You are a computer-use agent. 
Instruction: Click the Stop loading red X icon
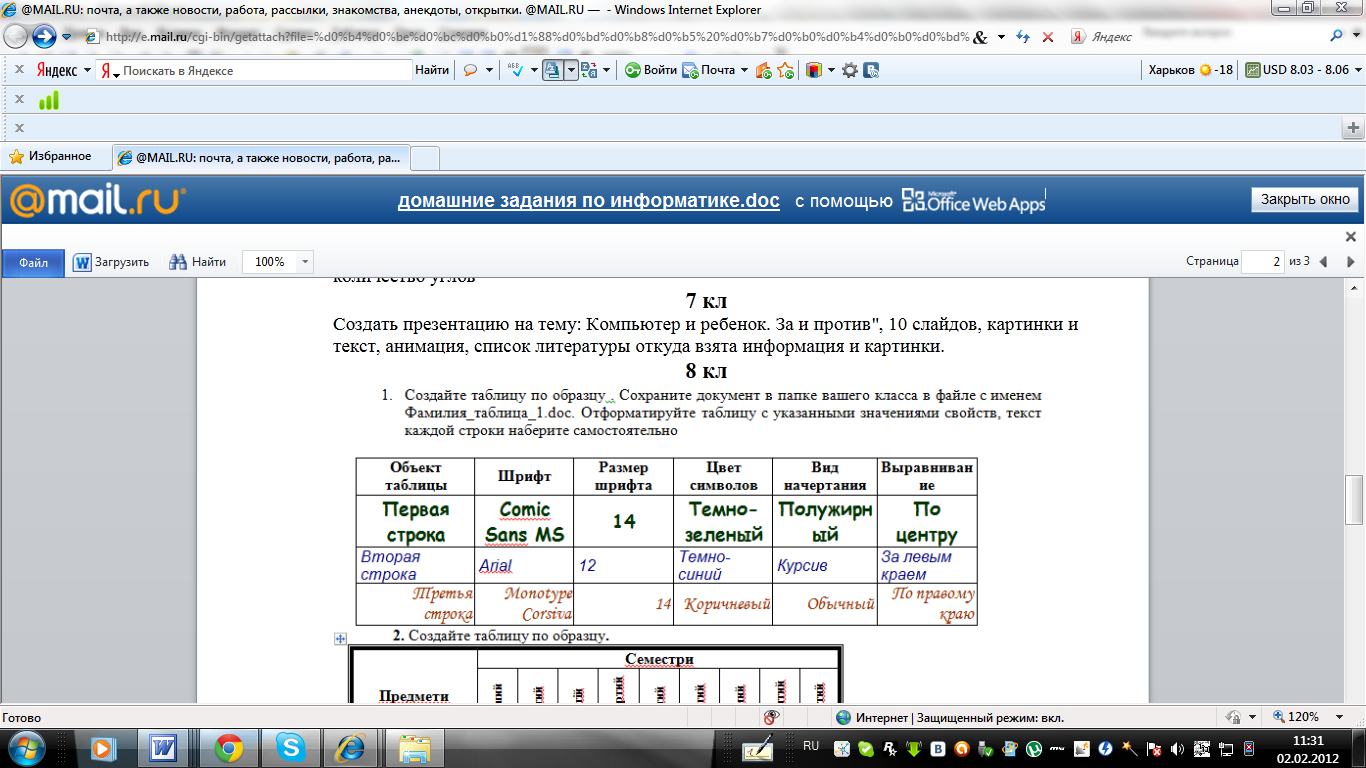point(1047,36)
